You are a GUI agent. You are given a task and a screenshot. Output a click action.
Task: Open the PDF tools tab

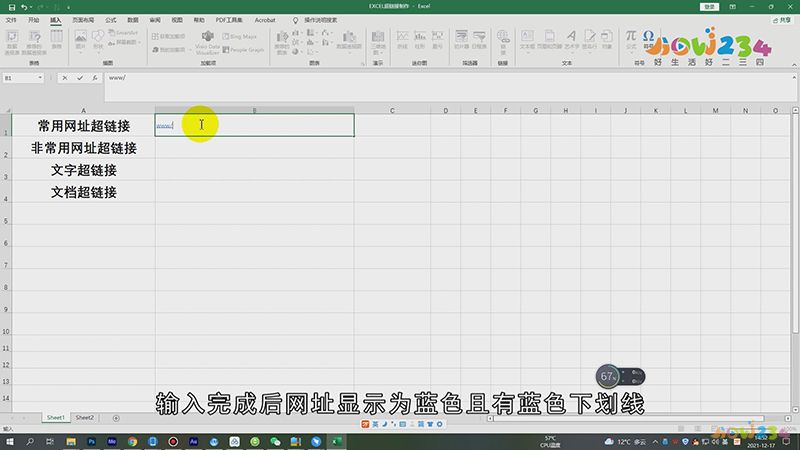tap(229, 20)
